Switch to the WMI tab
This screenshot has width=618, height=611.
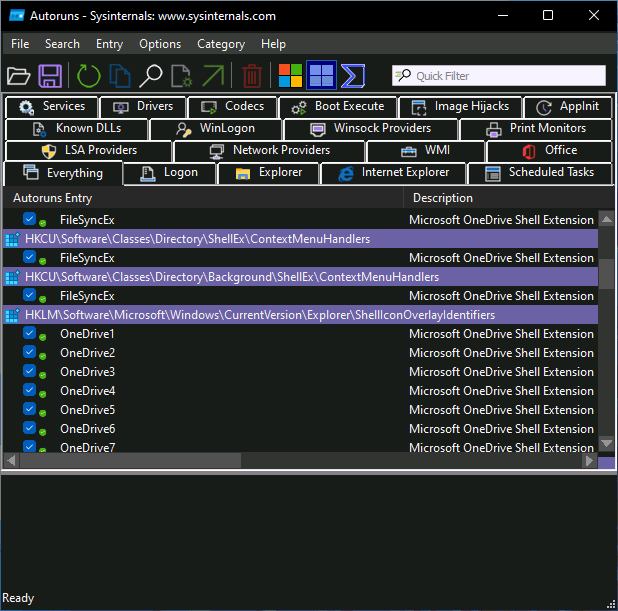425,151
